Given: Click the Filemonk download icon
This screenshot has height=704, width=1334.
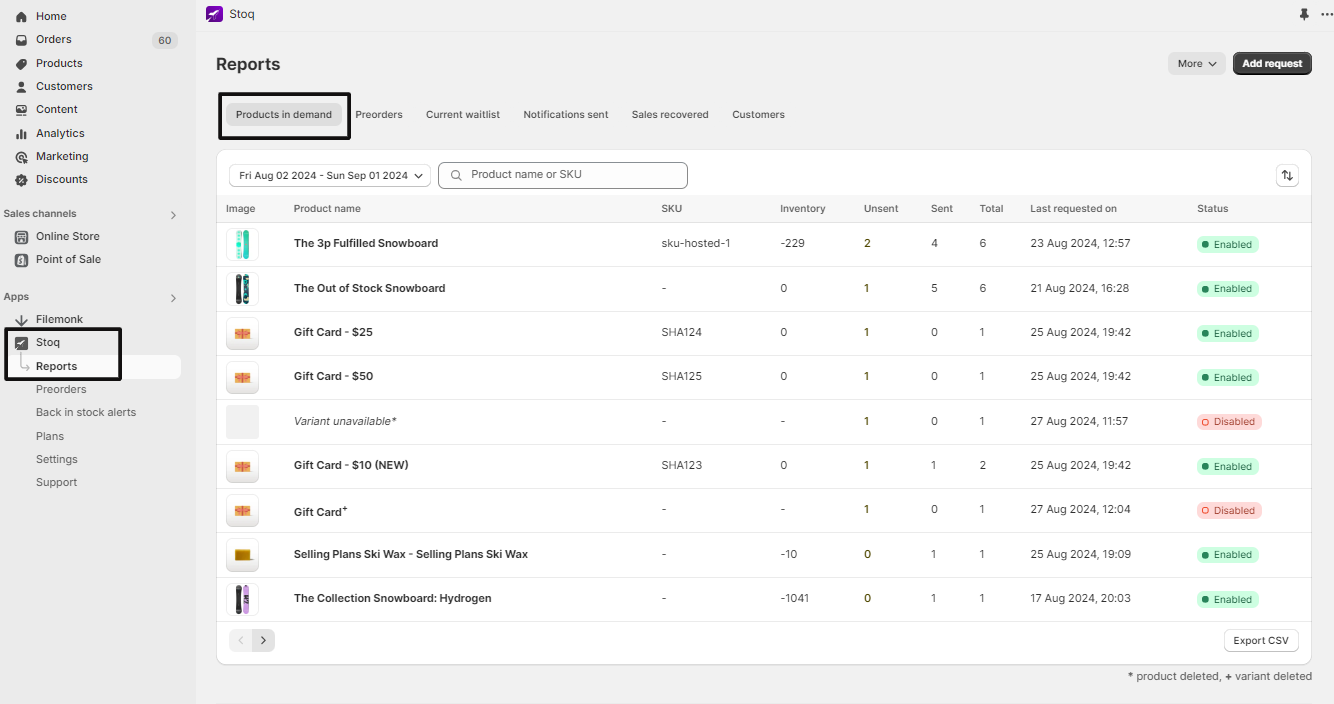Looking at the screenshot, I should click(x=21, y=320).
